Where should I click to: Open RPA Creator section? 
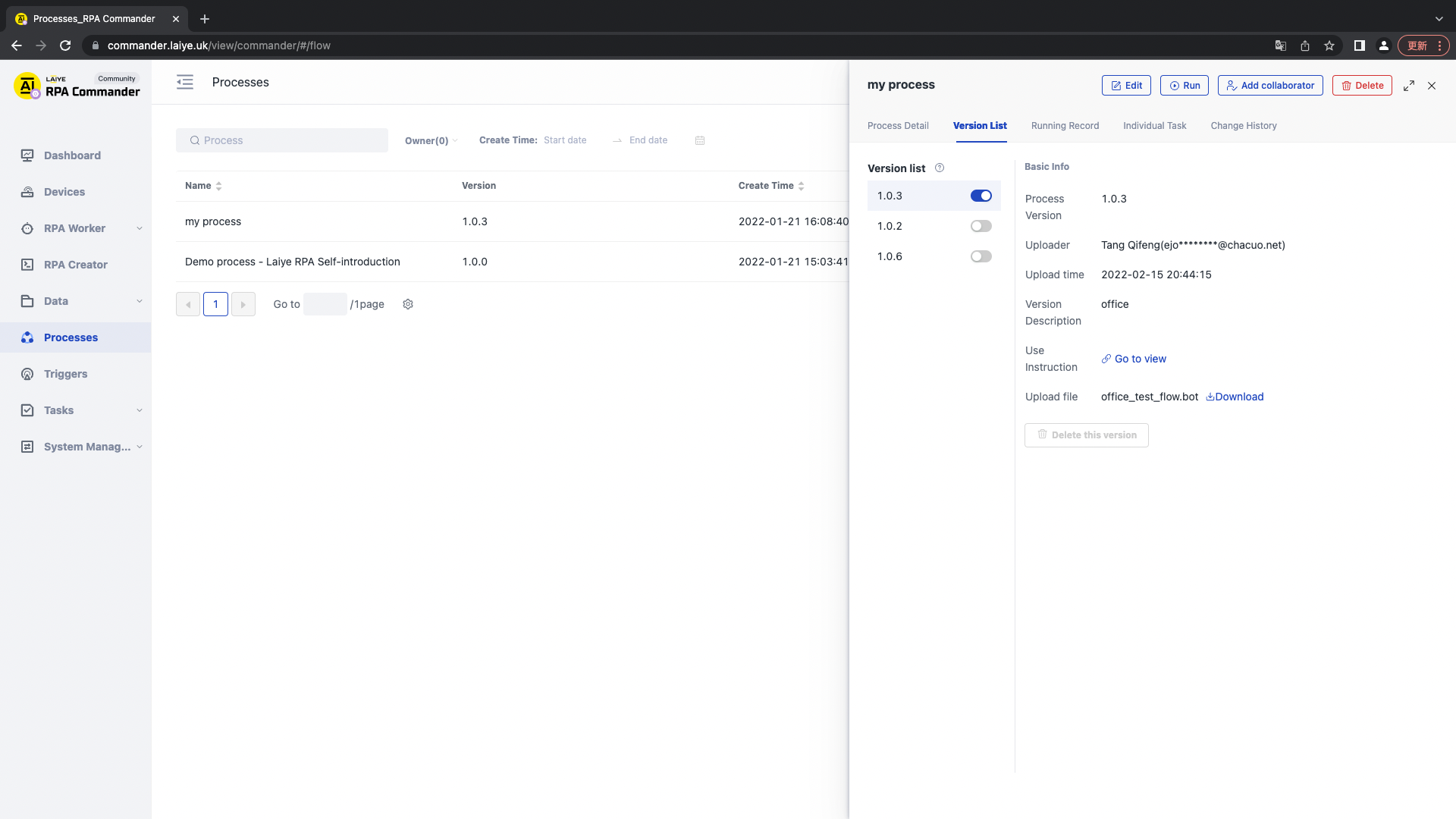tap(75, 265)
